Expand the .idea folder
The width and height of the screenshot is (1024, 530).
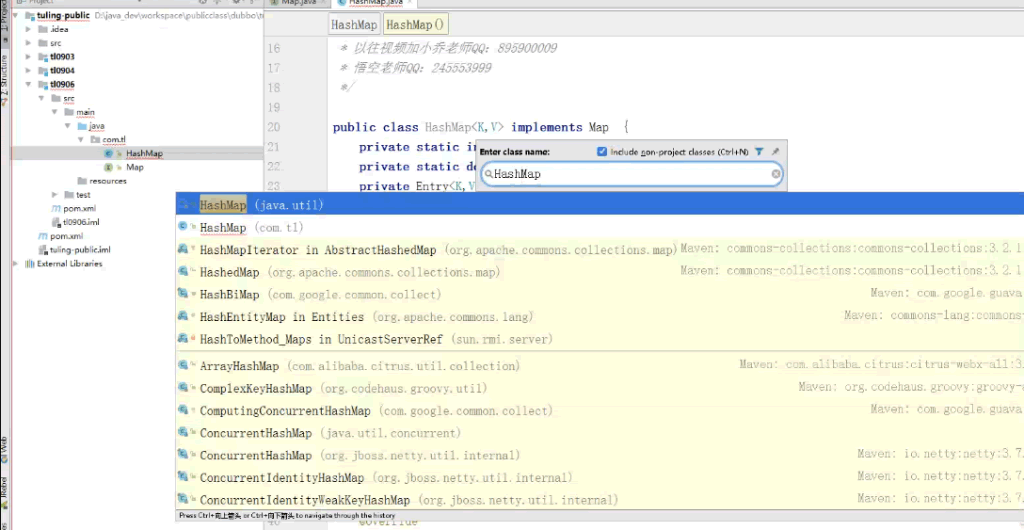tap(28, 29)
